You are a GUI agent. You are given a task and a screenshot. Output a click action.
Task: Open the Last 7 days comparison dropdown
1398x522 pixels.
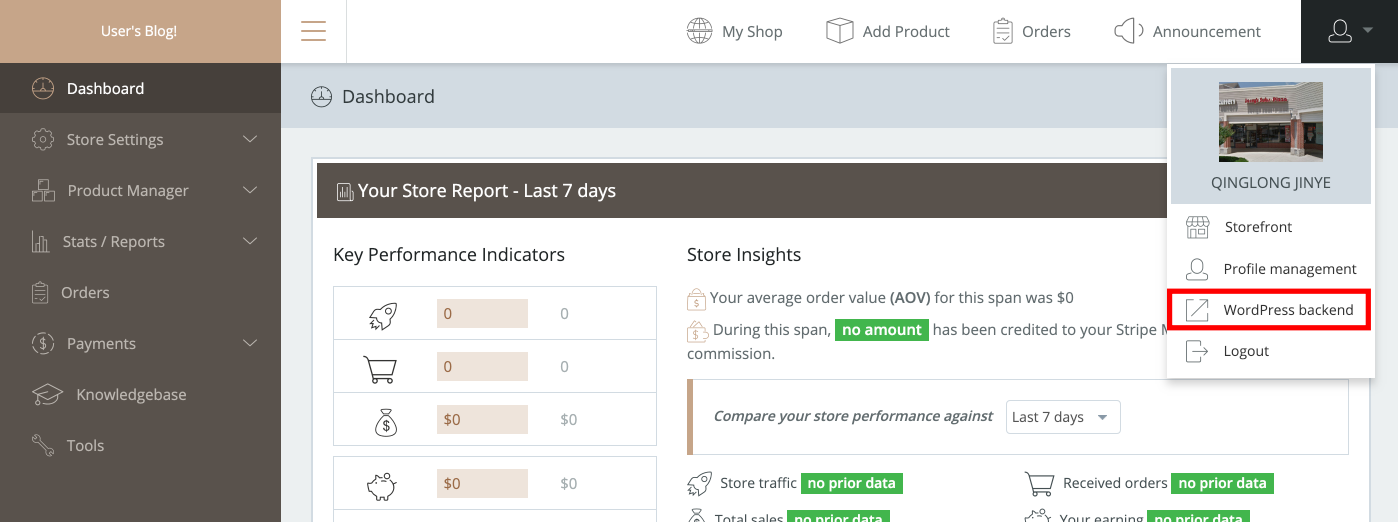(1062, 417)
